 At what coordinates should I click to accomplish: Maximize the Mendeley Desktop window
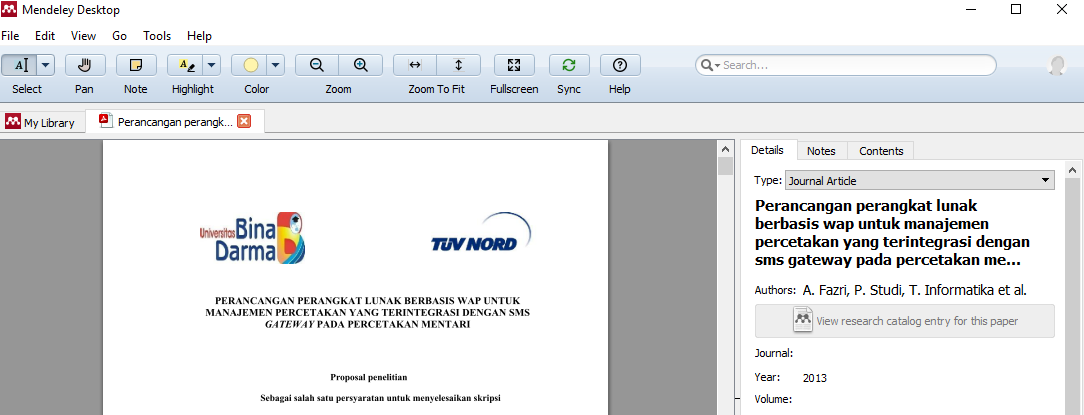coord(1016,10)
